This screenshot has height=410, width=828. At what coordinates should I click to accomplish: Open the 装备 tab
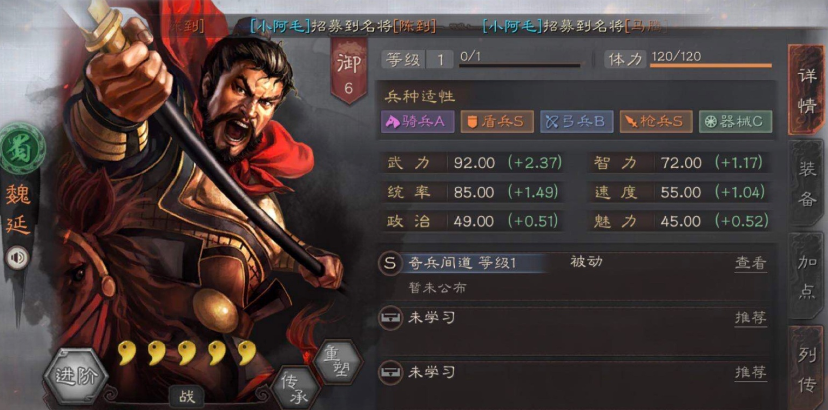pyautogui.click(x=807, y=184)
